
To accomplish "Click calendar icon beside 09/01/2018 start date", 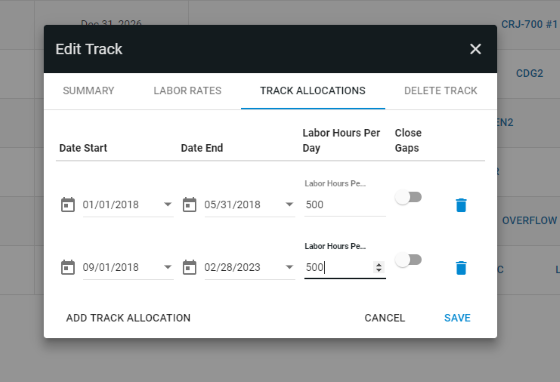I will pyautogui.click(x=68, y=267).
